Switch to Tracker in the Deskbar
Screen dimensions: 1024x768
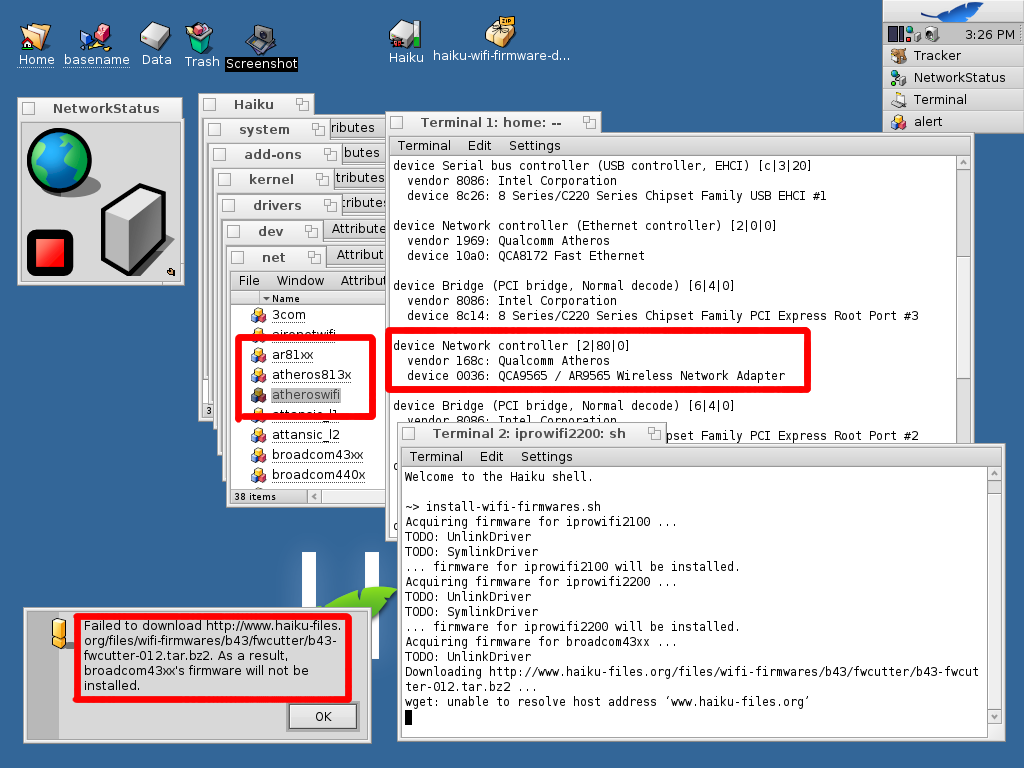953,56
